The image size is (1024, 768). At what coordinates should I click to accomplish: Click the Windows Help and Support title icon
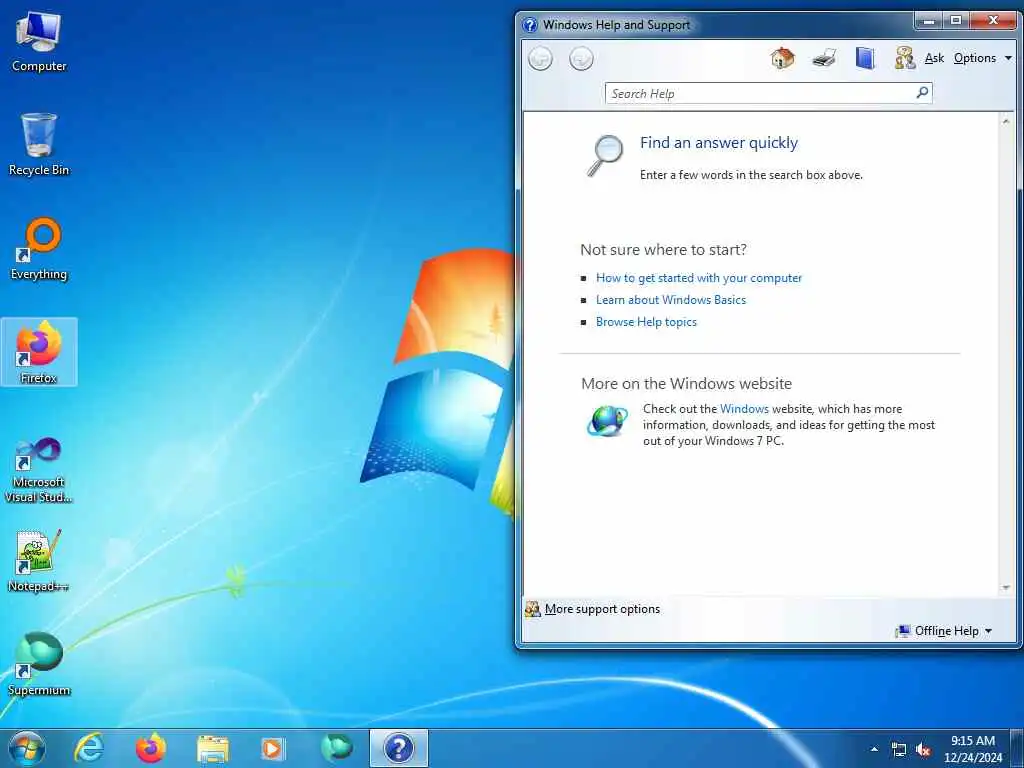click(x=530, y=25)
